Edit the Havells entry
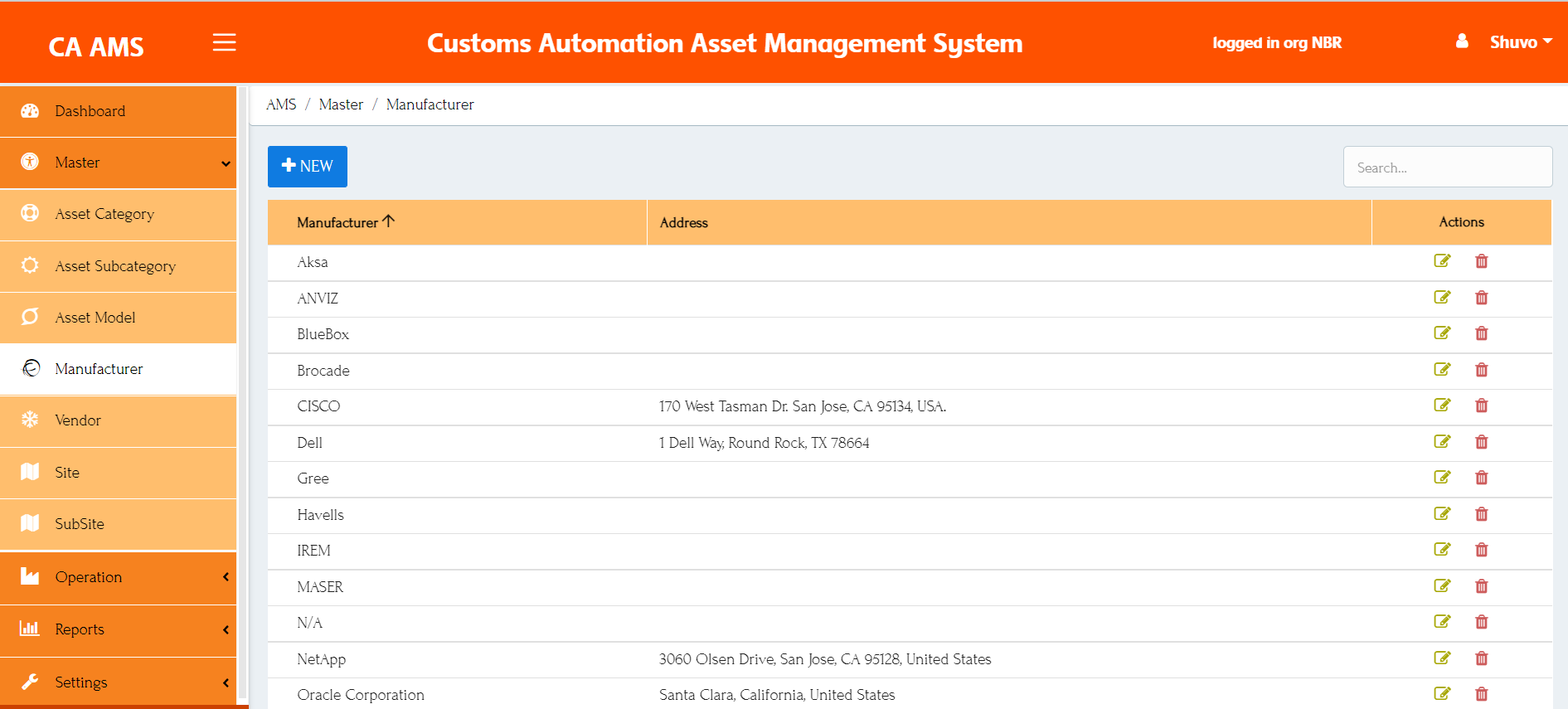 pyautogui.click(x=1443, y=514)
